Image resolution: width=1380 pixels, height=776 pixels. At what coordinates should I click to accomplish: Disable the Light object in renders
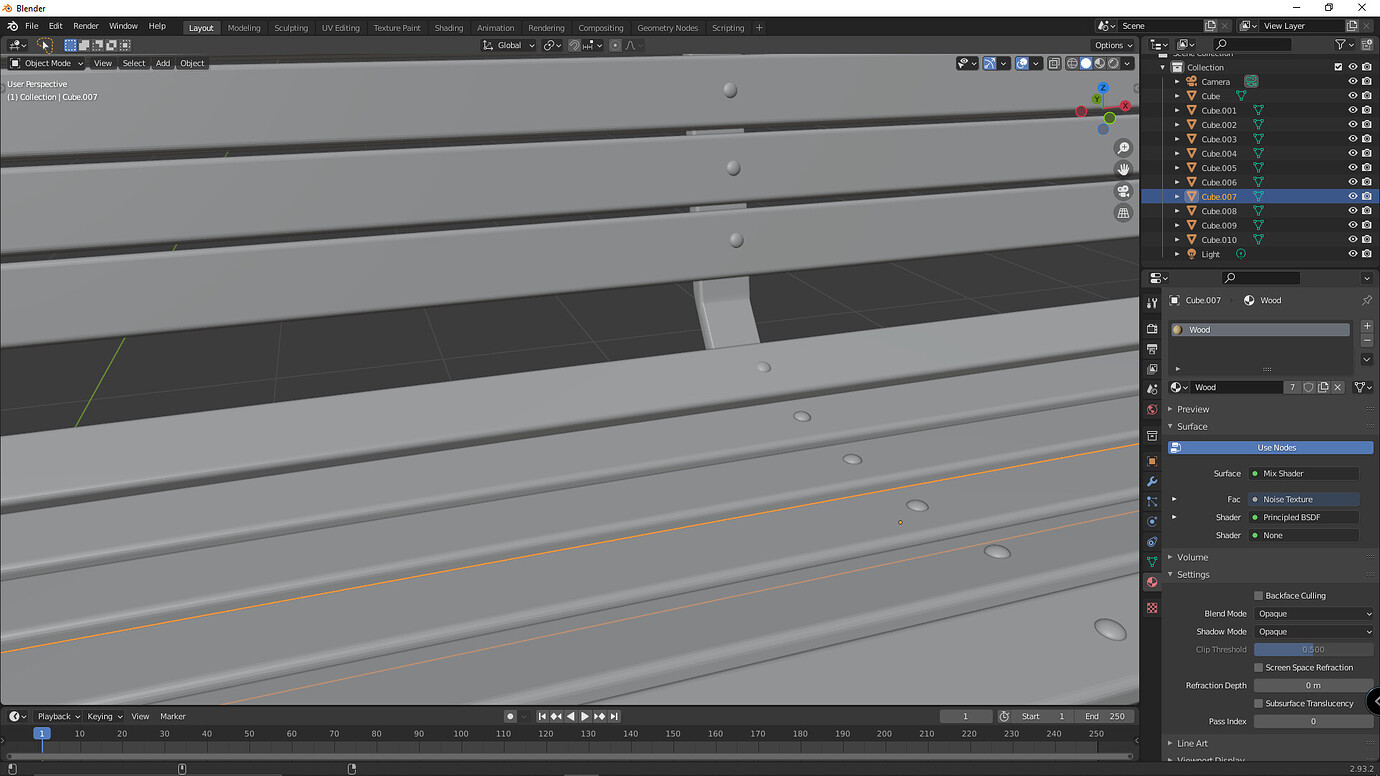[x=1367, y=254]
